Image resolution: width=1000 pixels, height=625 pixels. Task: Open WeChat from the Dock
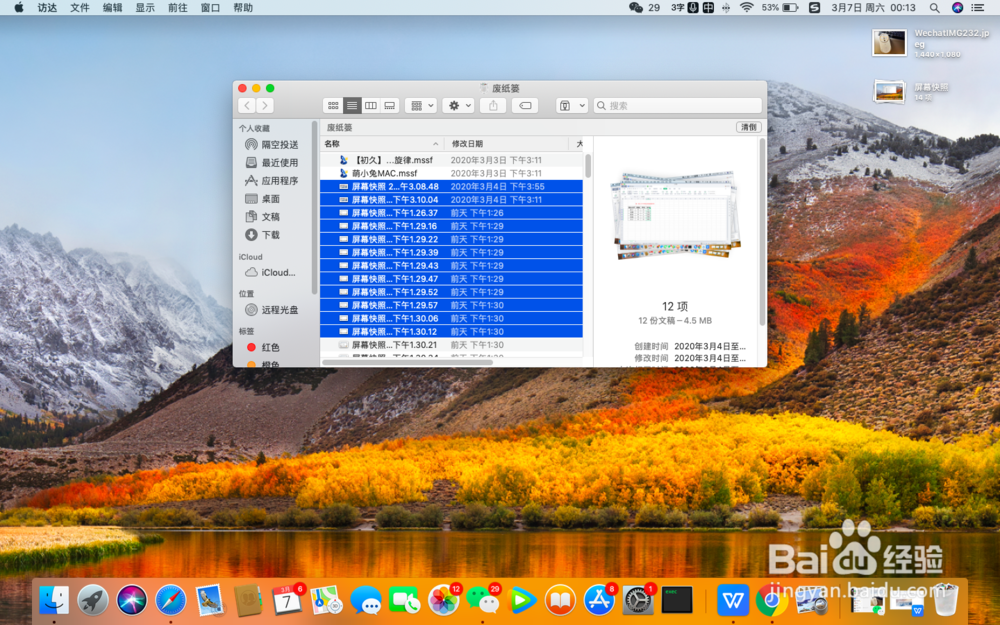click(483, 600)
